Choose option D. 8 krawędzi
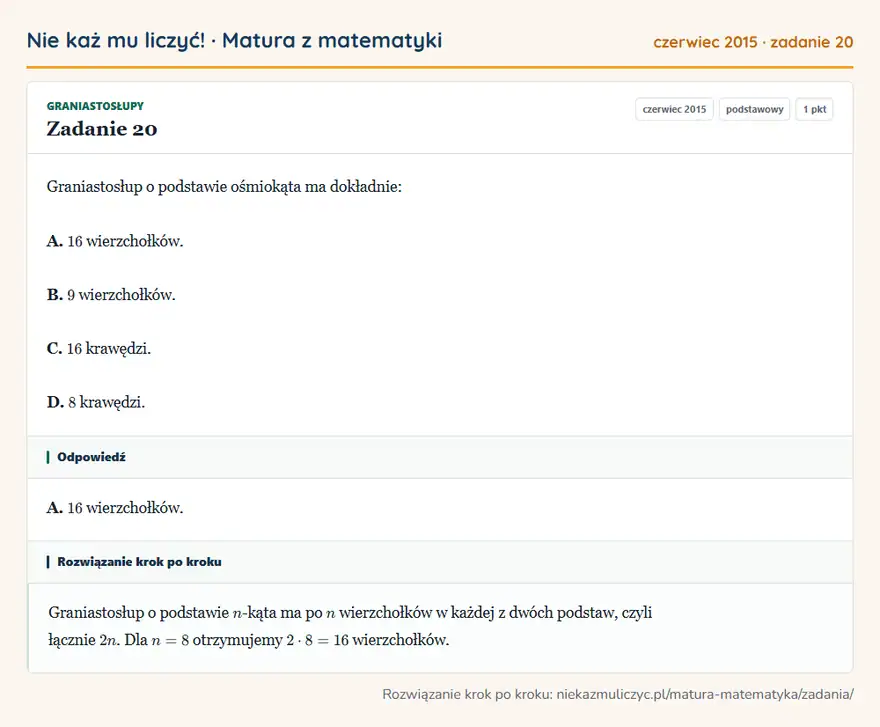The height and width of the screenshot is (727, 880). click(x=96, y=402)
